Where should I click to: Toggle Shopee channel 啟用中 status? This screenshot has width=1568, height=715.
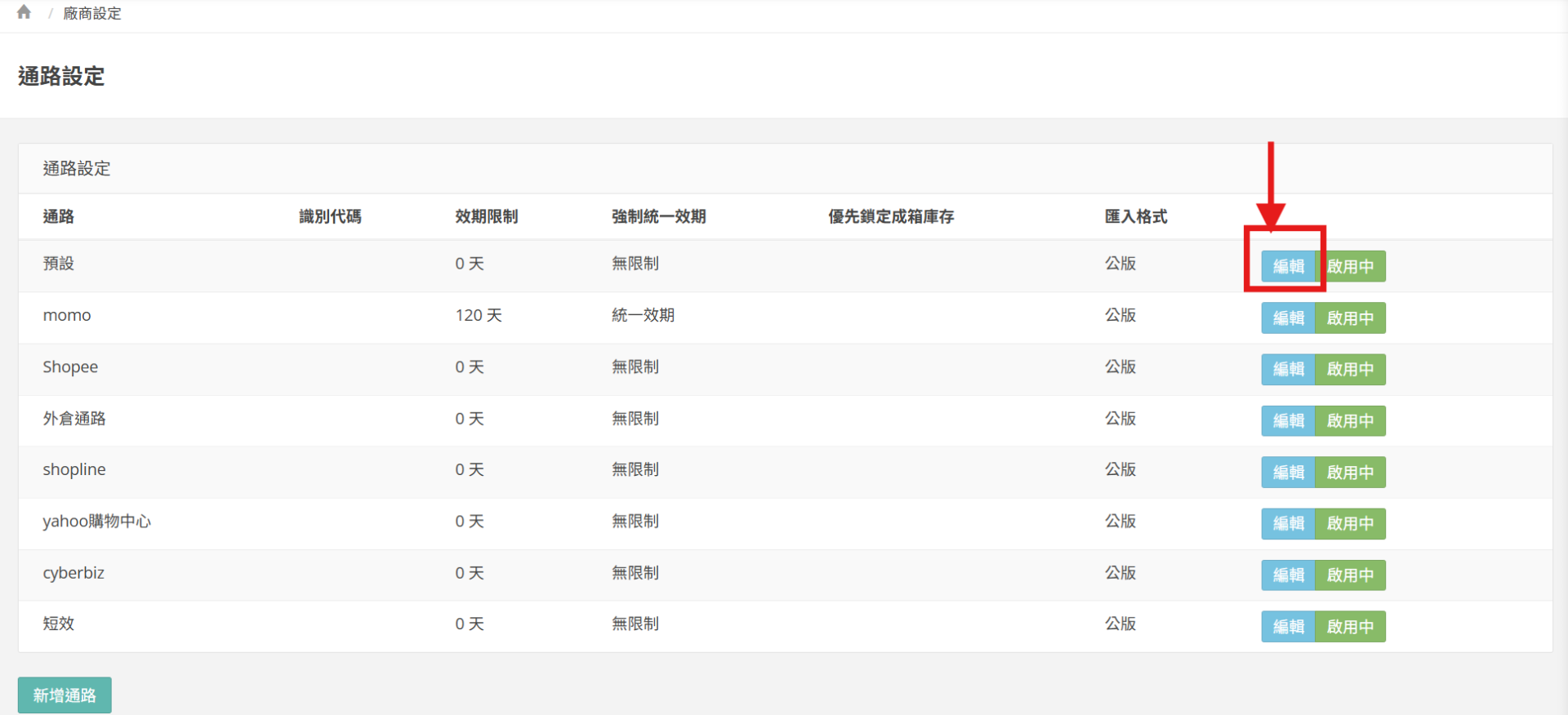pyautogui.click(x=1350, y=370)
